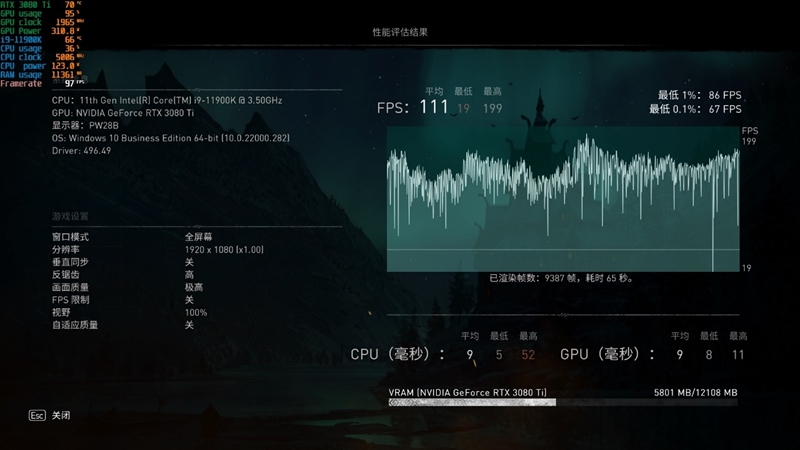Click the 100% field of view value
800x450 pixels.
coord(196,312)
